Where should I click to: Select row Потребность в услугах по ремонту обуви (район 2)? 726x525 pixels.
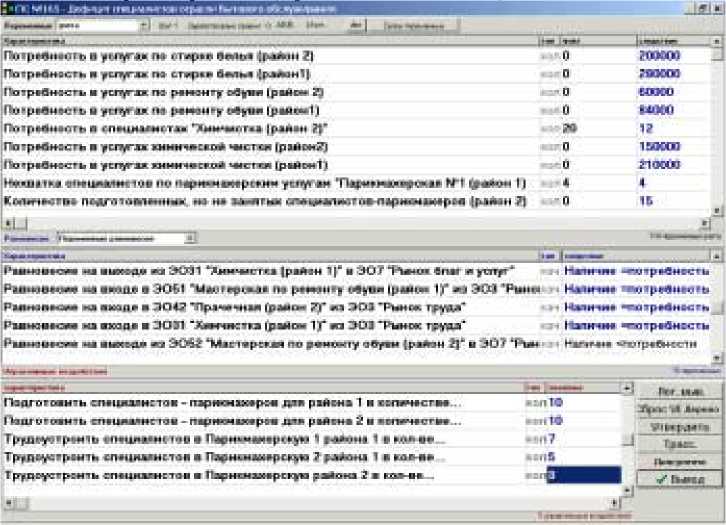click(x=356, y=92)
